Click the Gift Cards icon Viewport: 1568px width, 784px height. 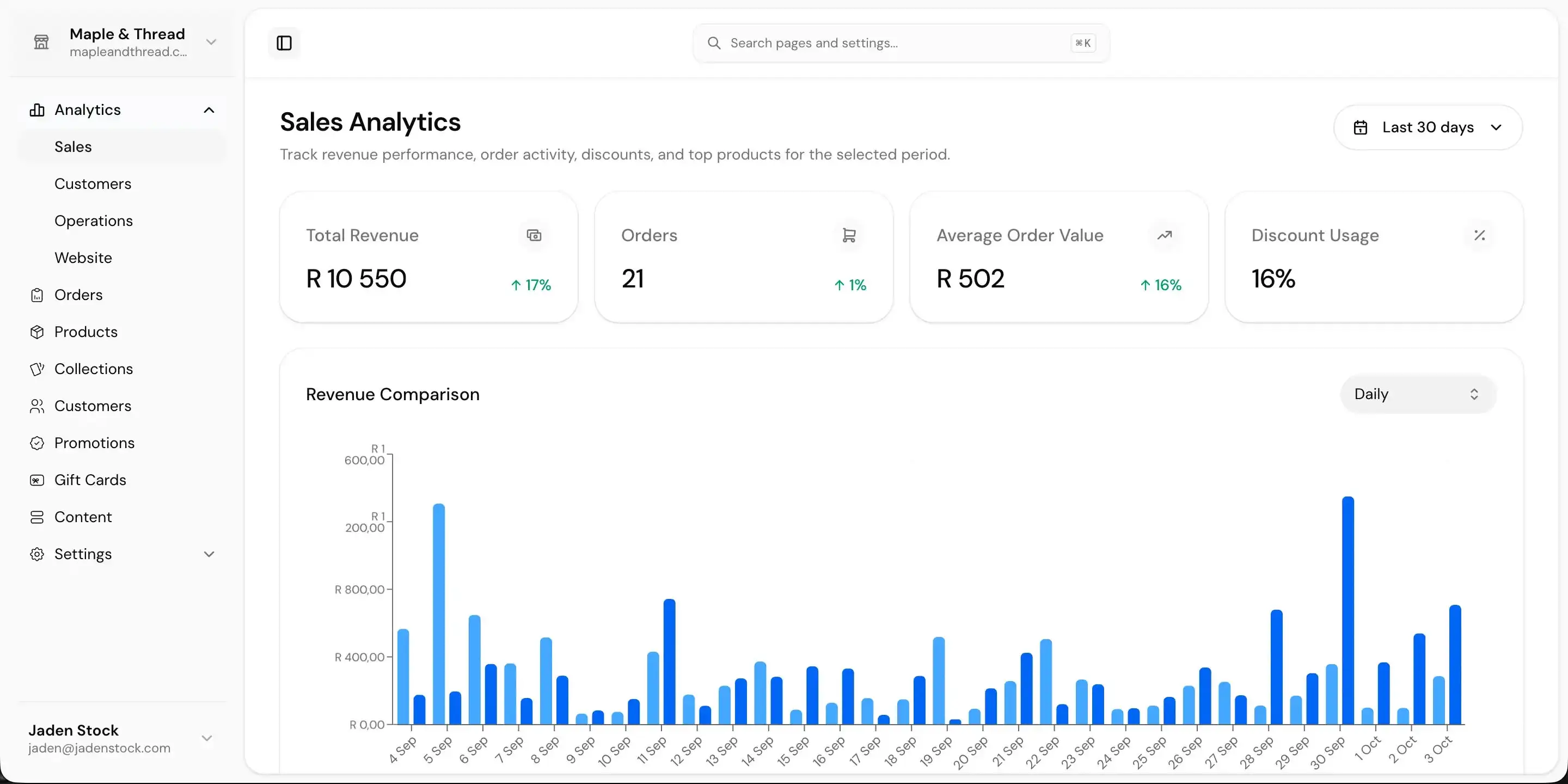tap(37, 480)
